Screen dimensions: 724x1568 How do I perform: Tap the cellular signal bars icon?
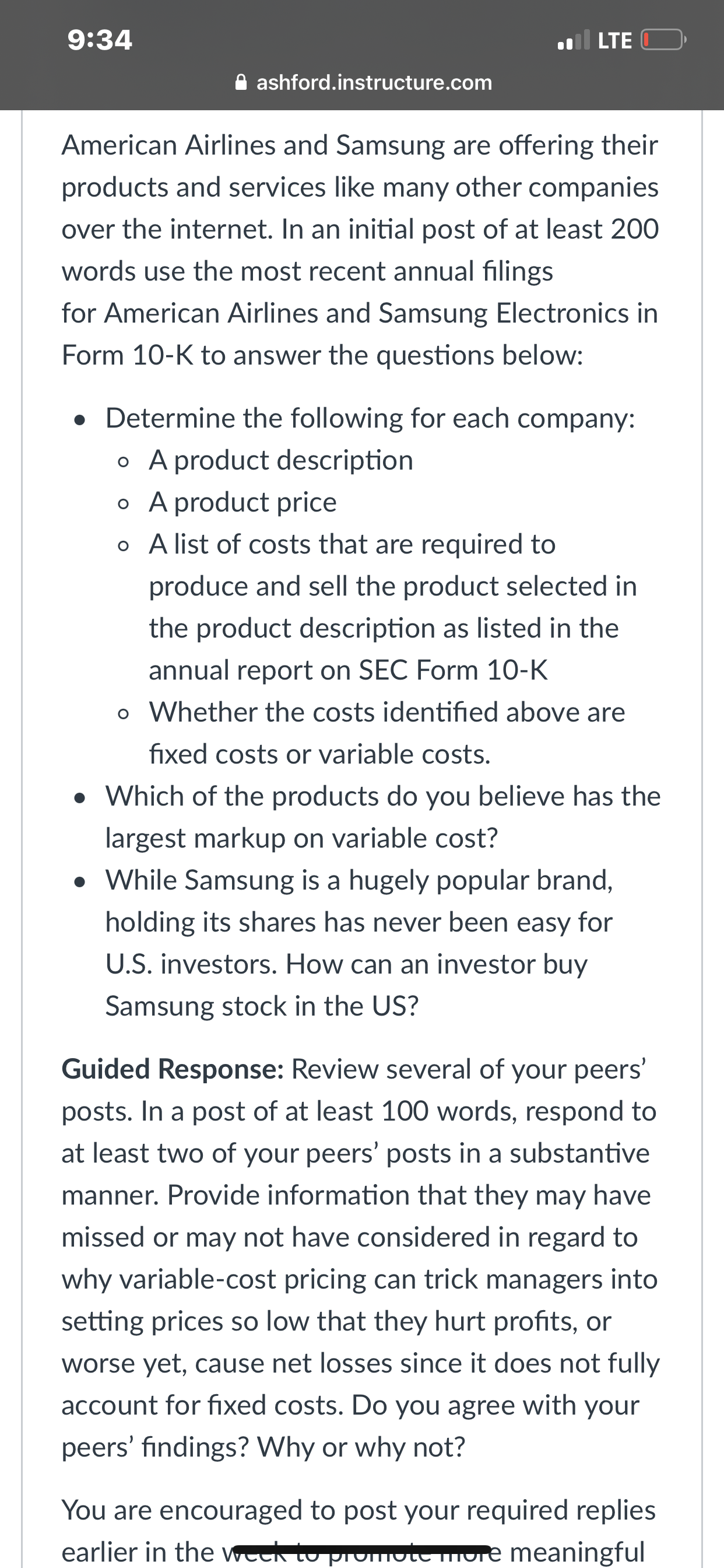click(x=574, y=40)
